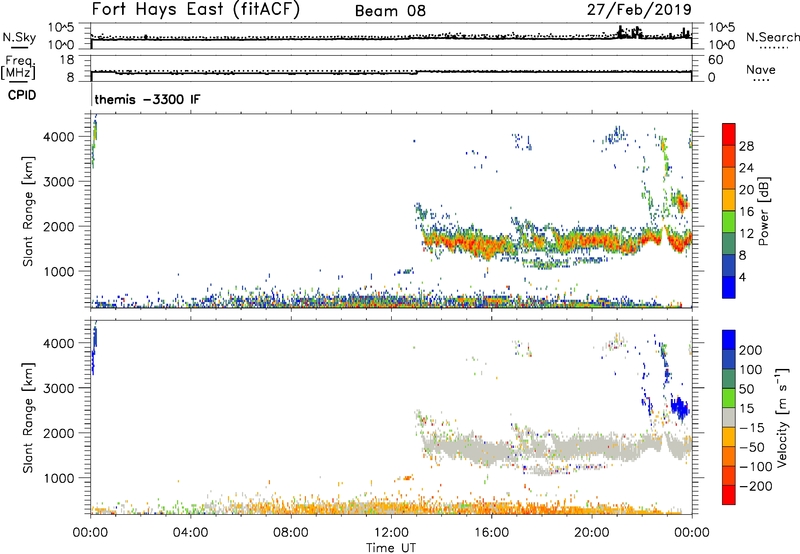Click the "Nave" legend label

click(x=761, y=69)
